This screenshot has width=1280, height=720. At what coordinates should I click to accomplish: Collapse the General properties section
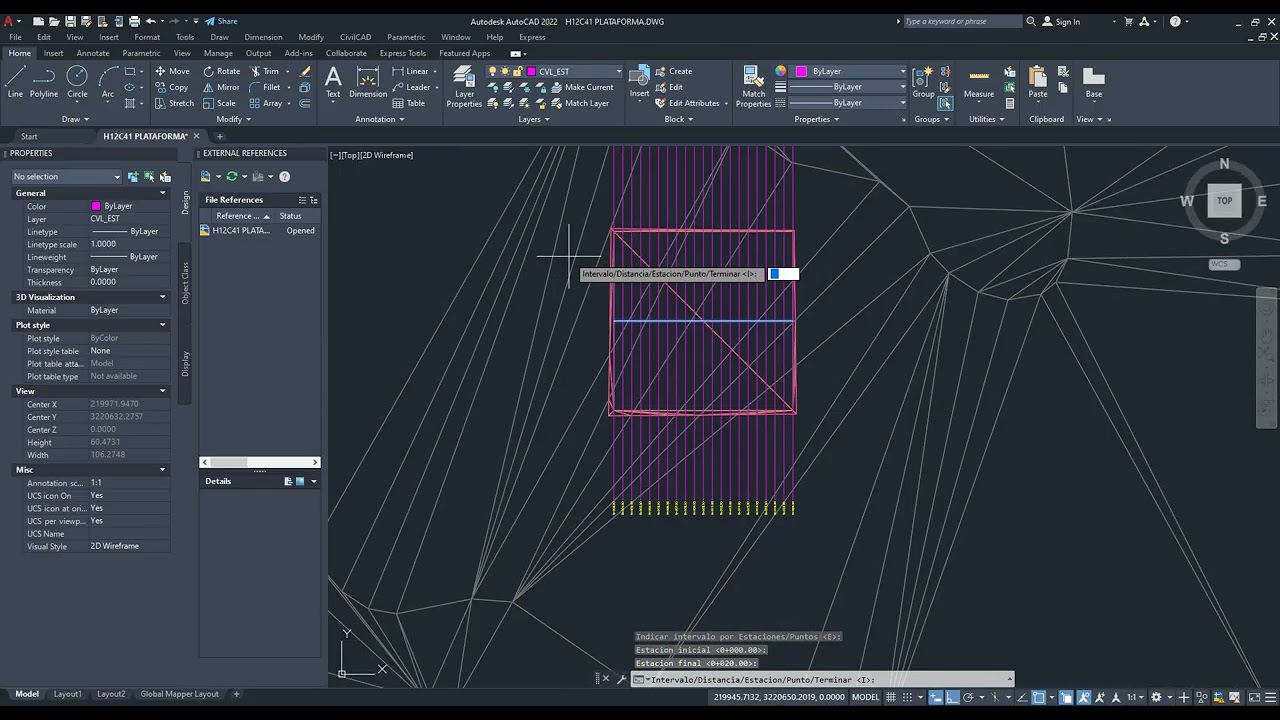coord(162,193)
